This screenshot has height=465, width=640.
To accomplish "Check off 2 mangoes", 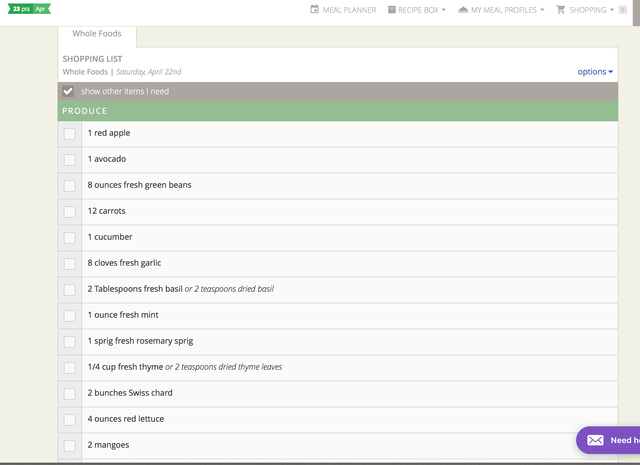I will click(x=70, y=446).
